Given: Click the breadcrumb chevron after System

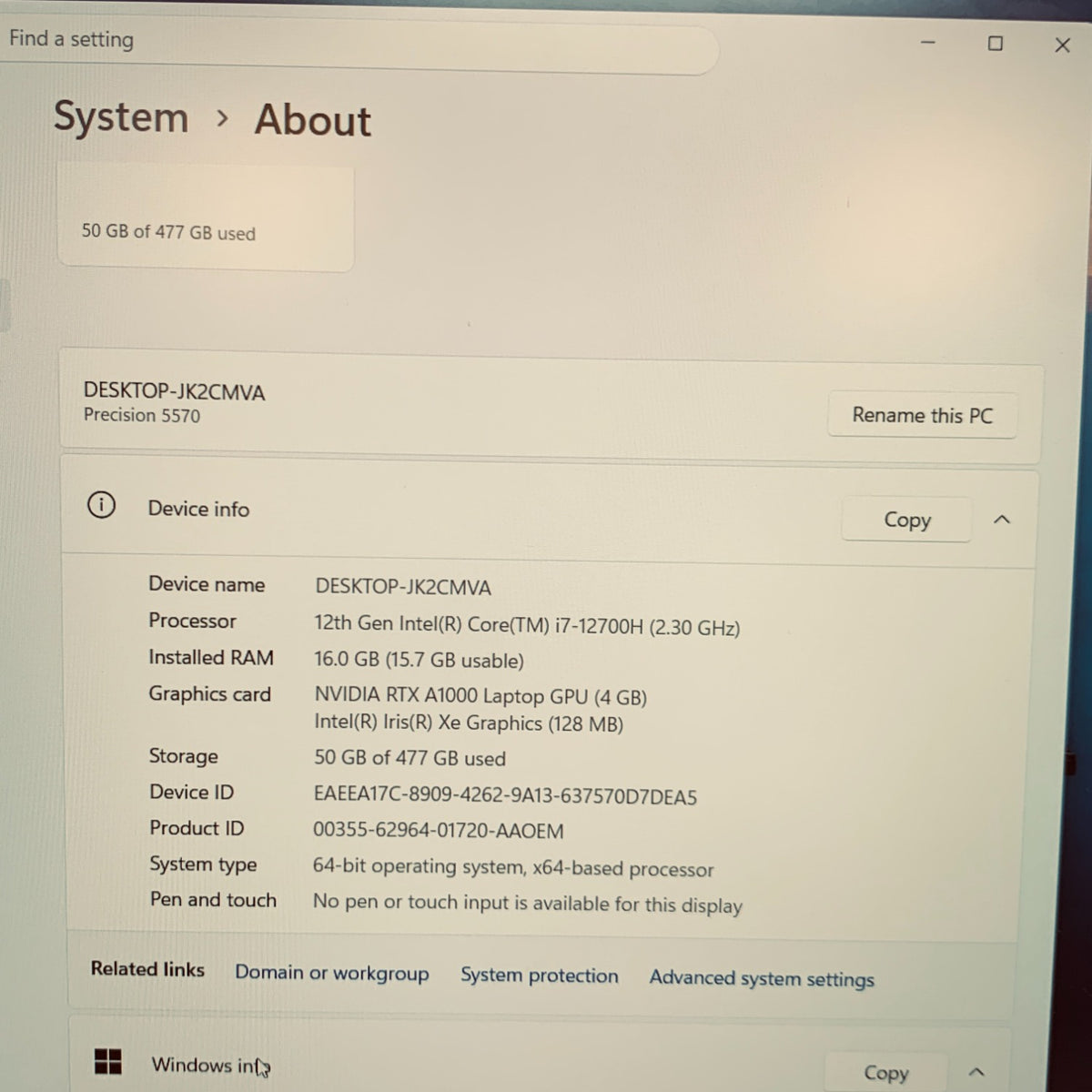Looking at the screenshot, I should pos(222,118).
